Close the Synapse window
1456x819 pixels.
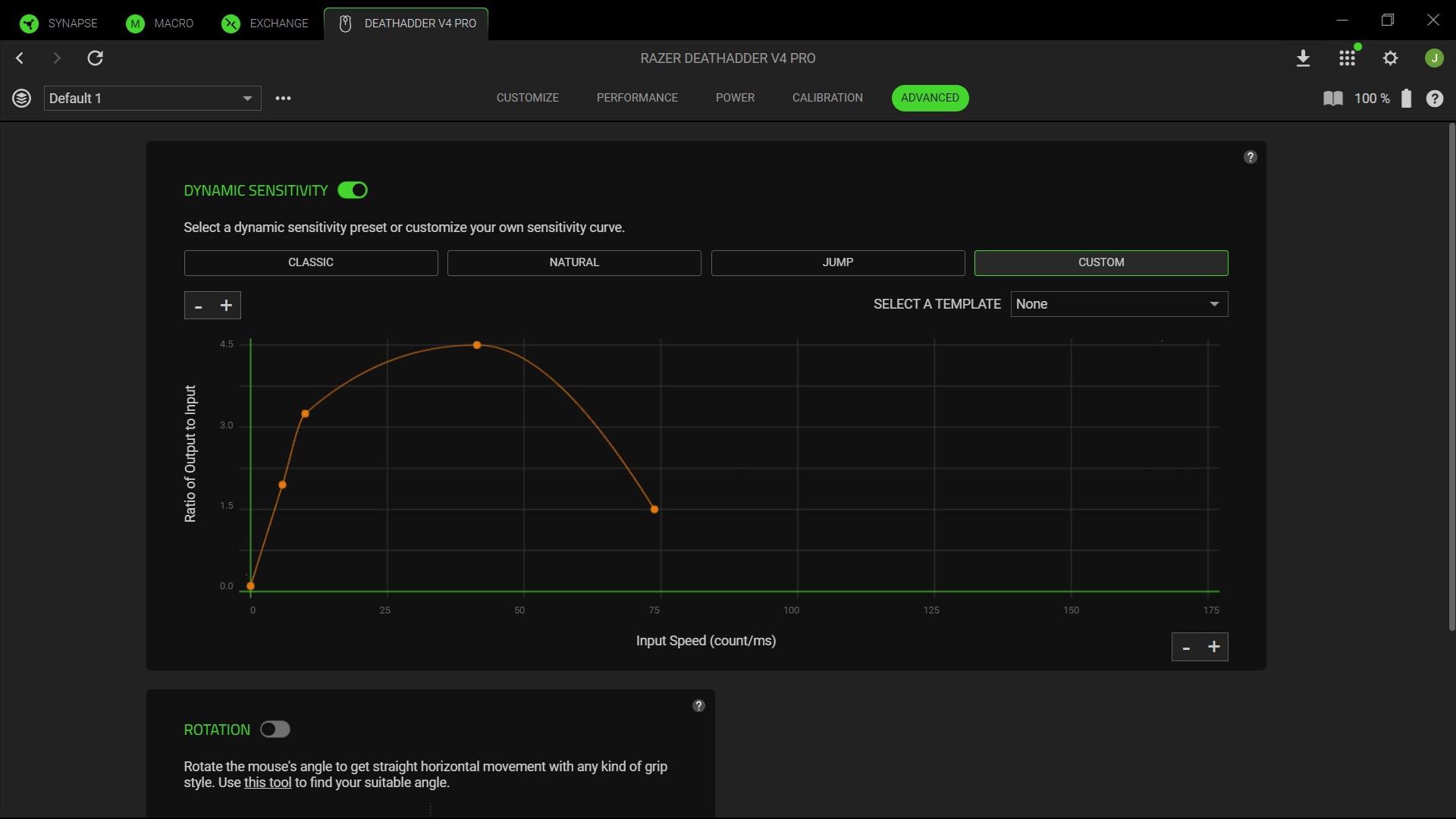pos(1433,20)
